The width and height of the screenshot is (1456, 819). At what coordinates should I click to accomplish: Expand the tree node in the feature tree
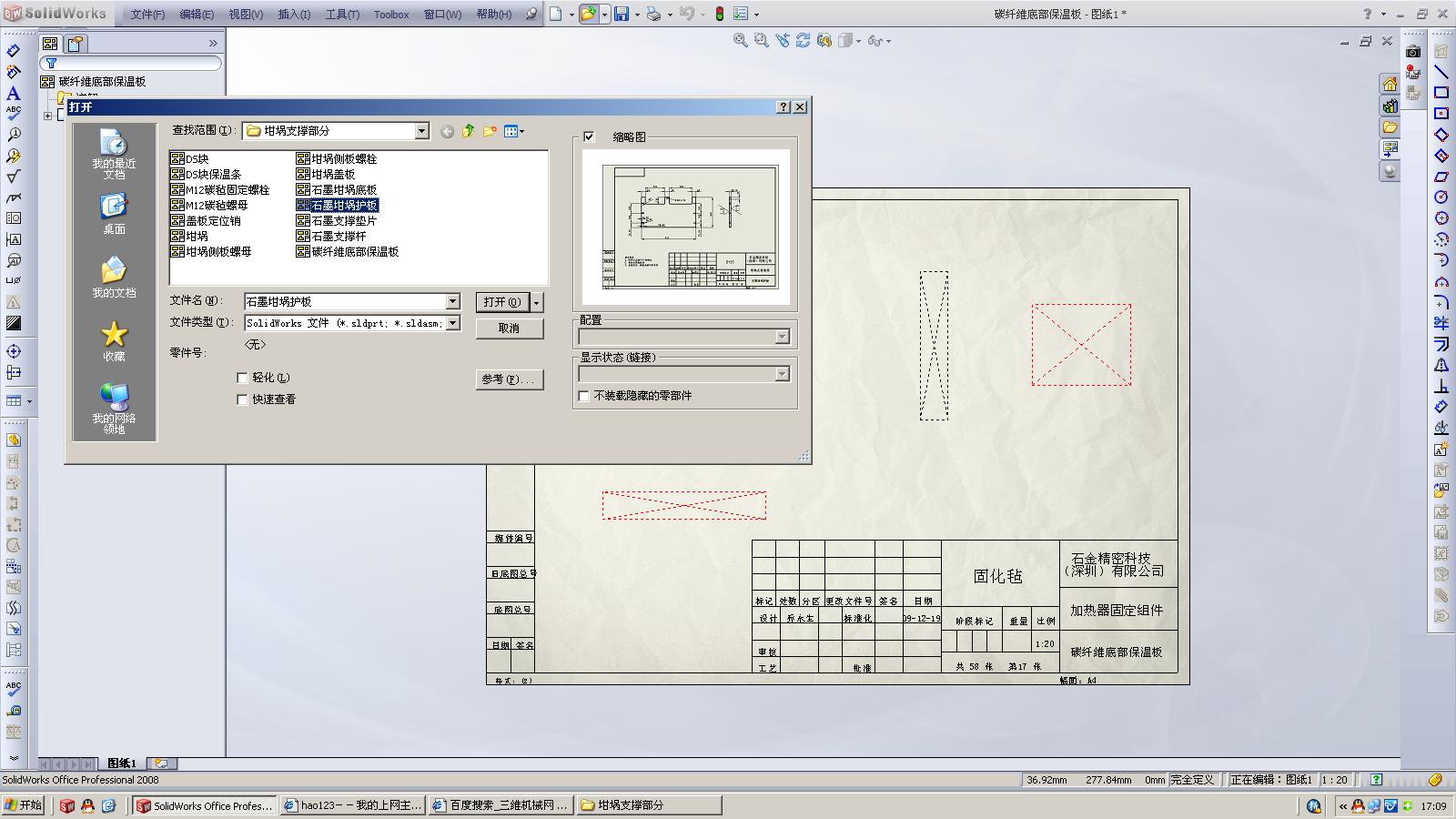click(48, 116)
